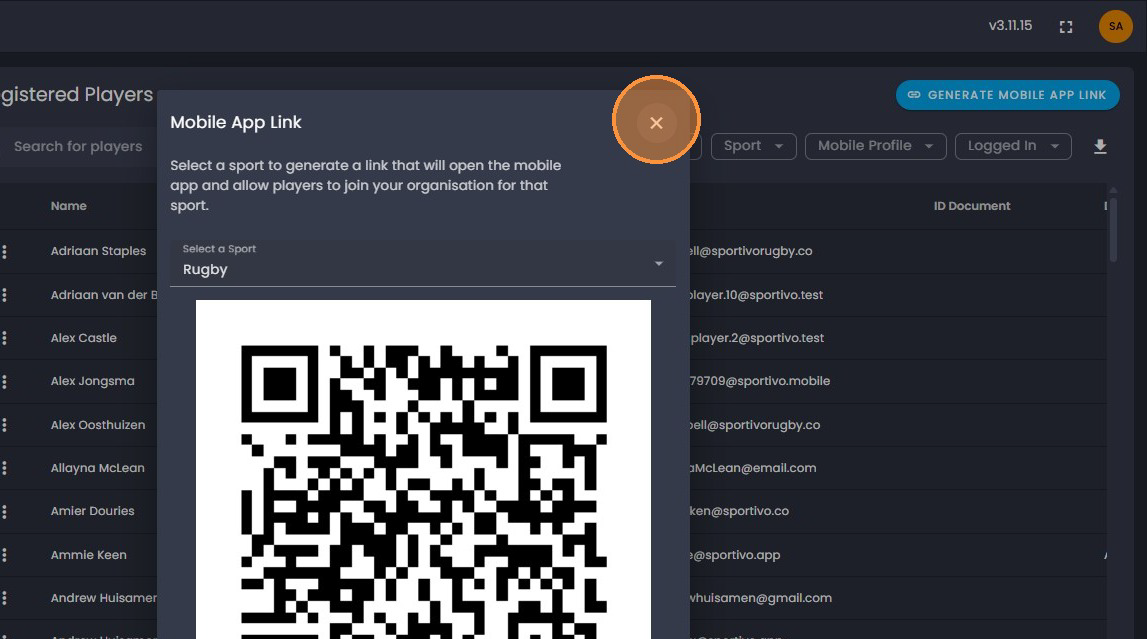Open row menu for Ammie Keen
Image resolution: width=1147 pixels, height=639 pixels.
coord(4,555)
